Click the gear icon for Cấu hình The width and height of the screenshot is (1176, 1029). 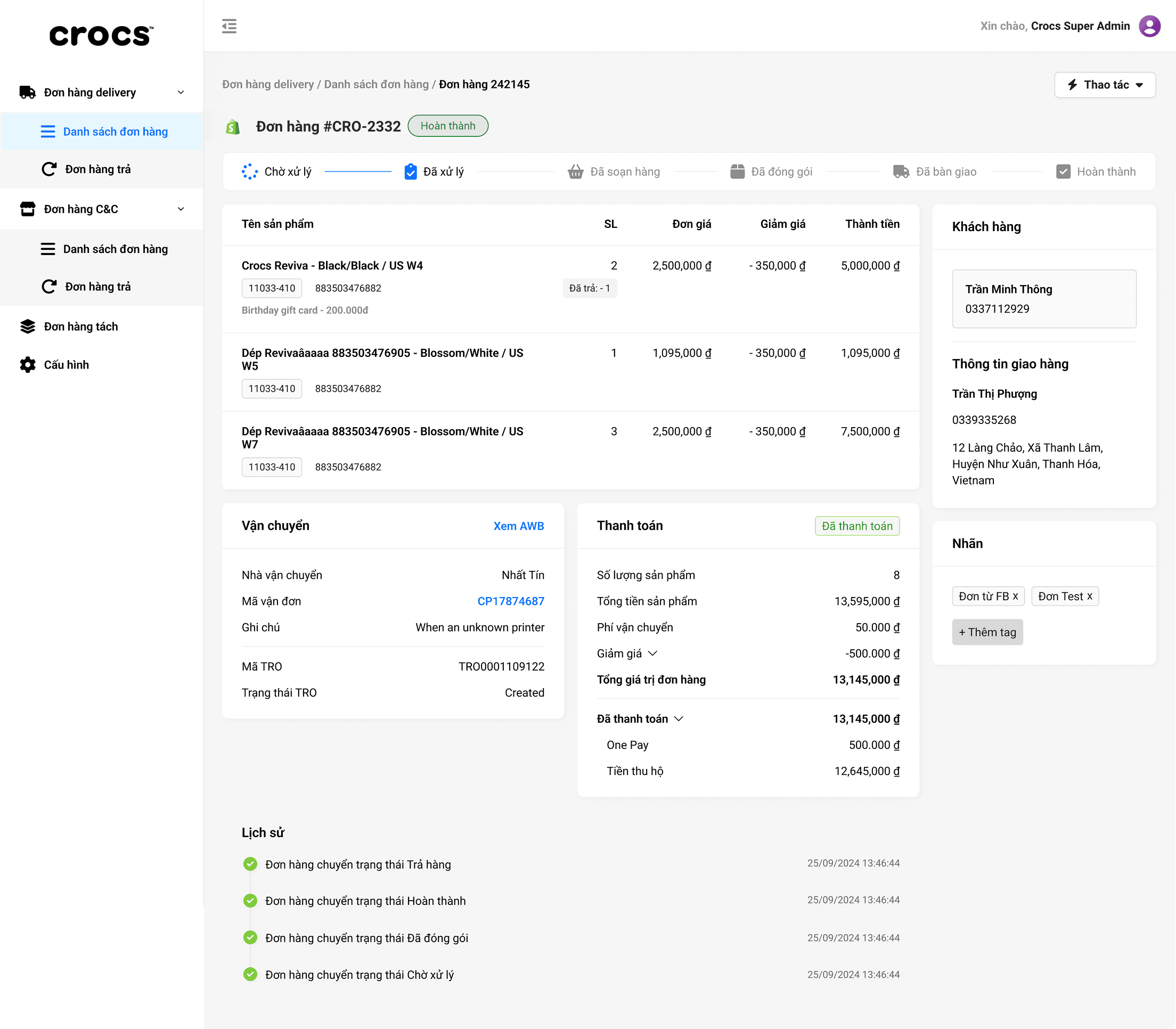tap(28, 365)
